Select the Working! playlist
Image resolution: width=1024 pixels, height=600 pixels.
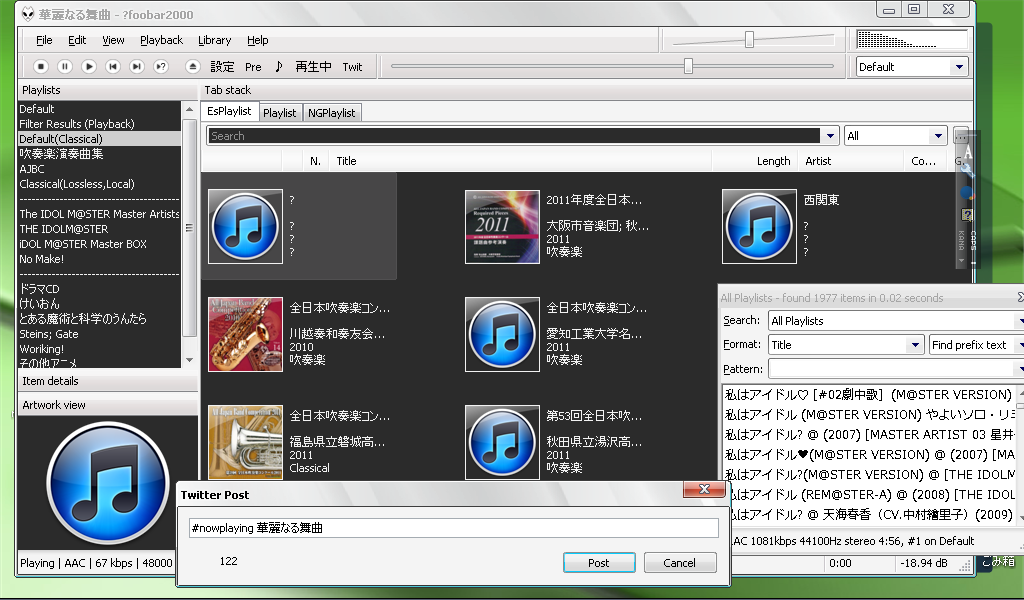click(99, 349)
